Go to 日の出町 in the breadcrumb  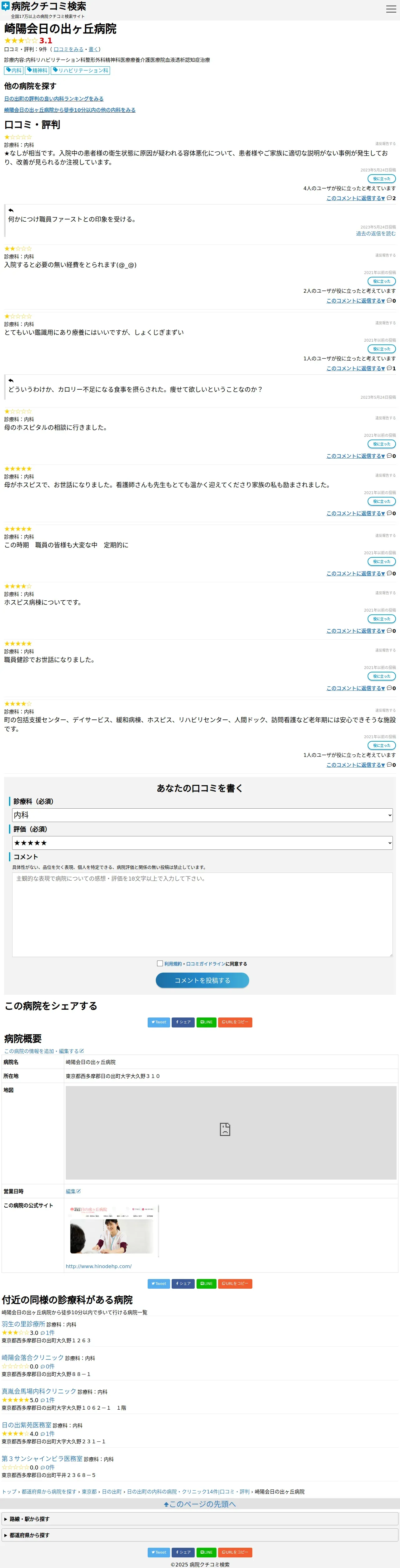click(x=112, y=1492)
